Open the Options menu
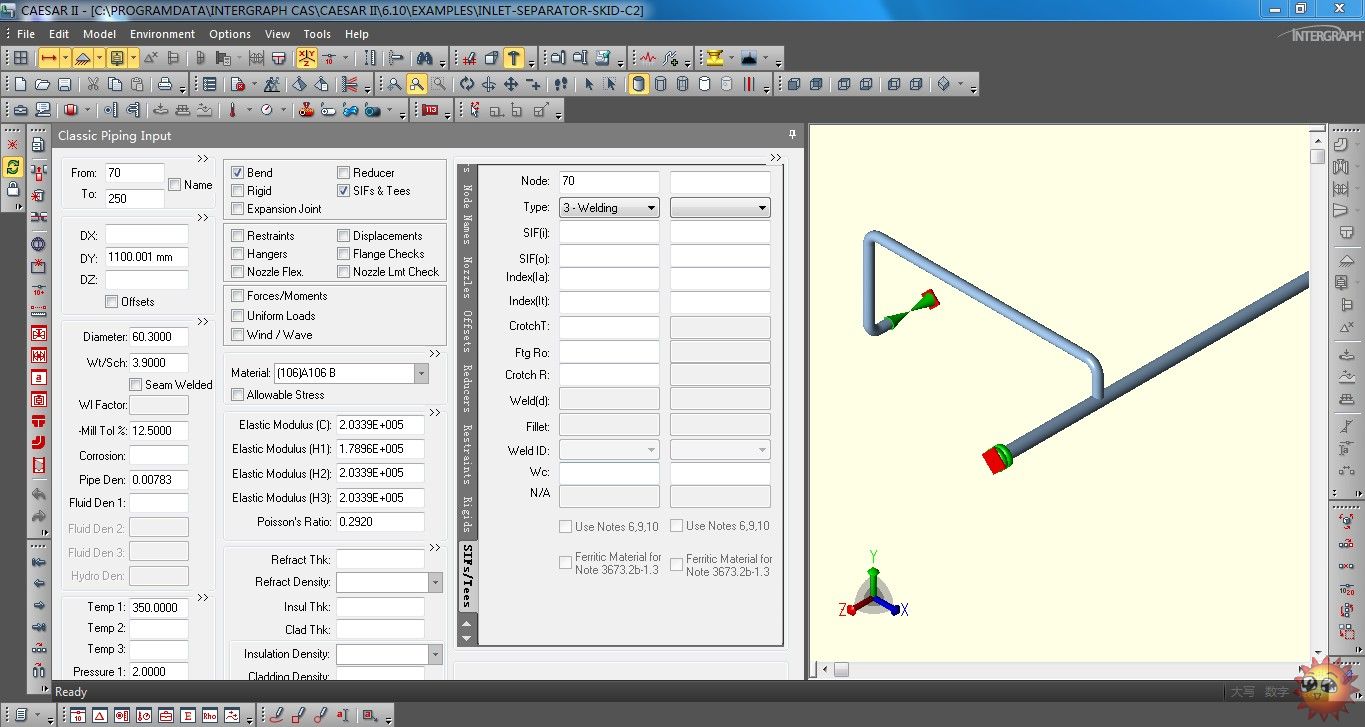 tap(230, 34)
